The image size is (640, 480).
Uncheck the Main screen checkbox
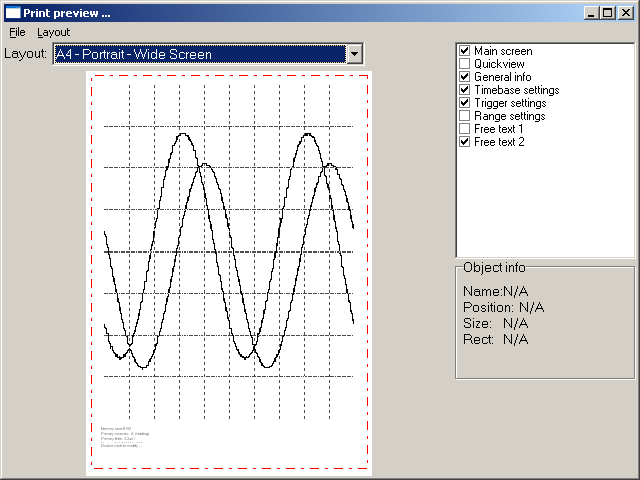click(464, 51)
